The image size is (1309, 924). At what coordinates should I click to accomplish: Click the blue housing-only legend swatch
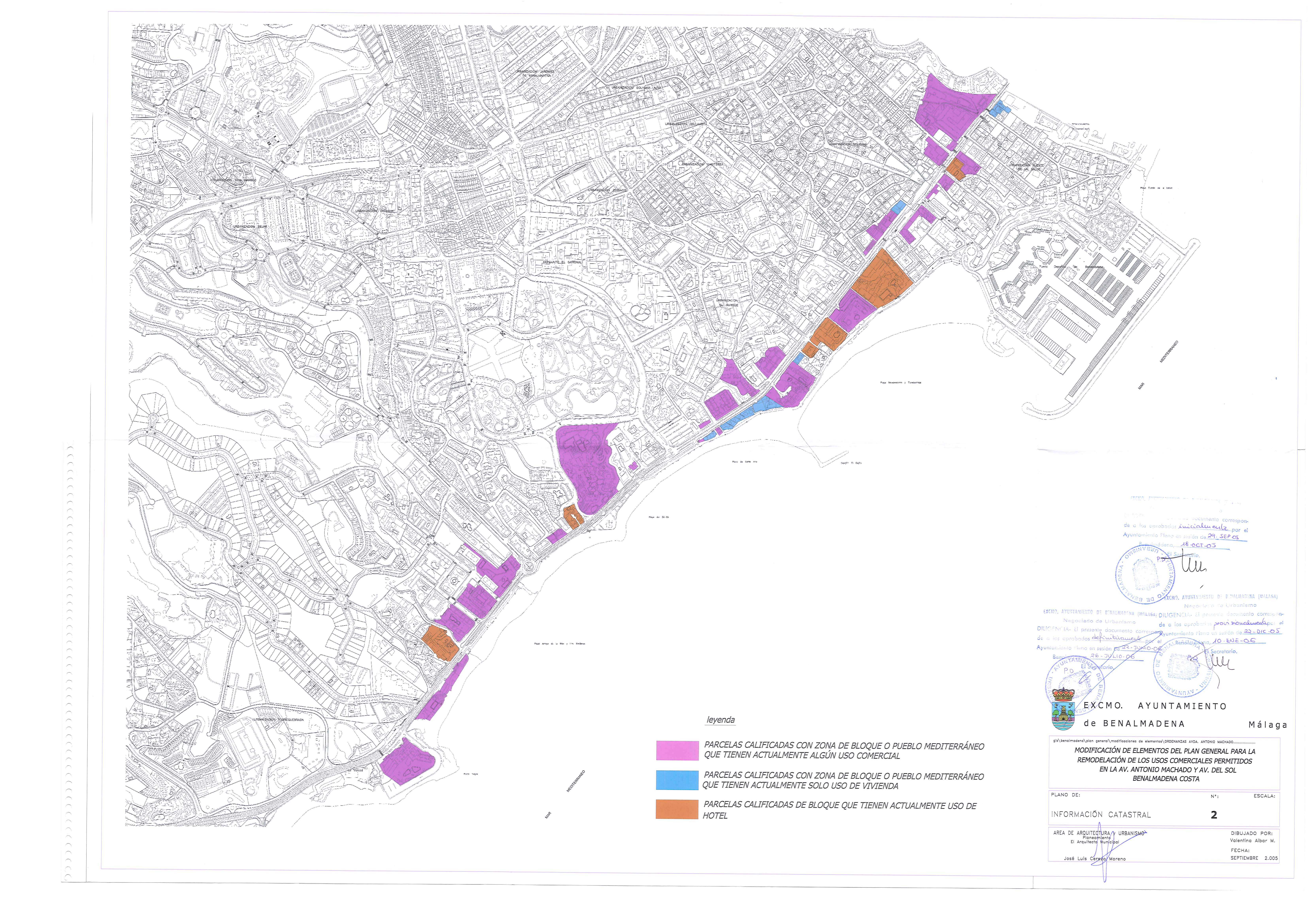pos(677,780)
